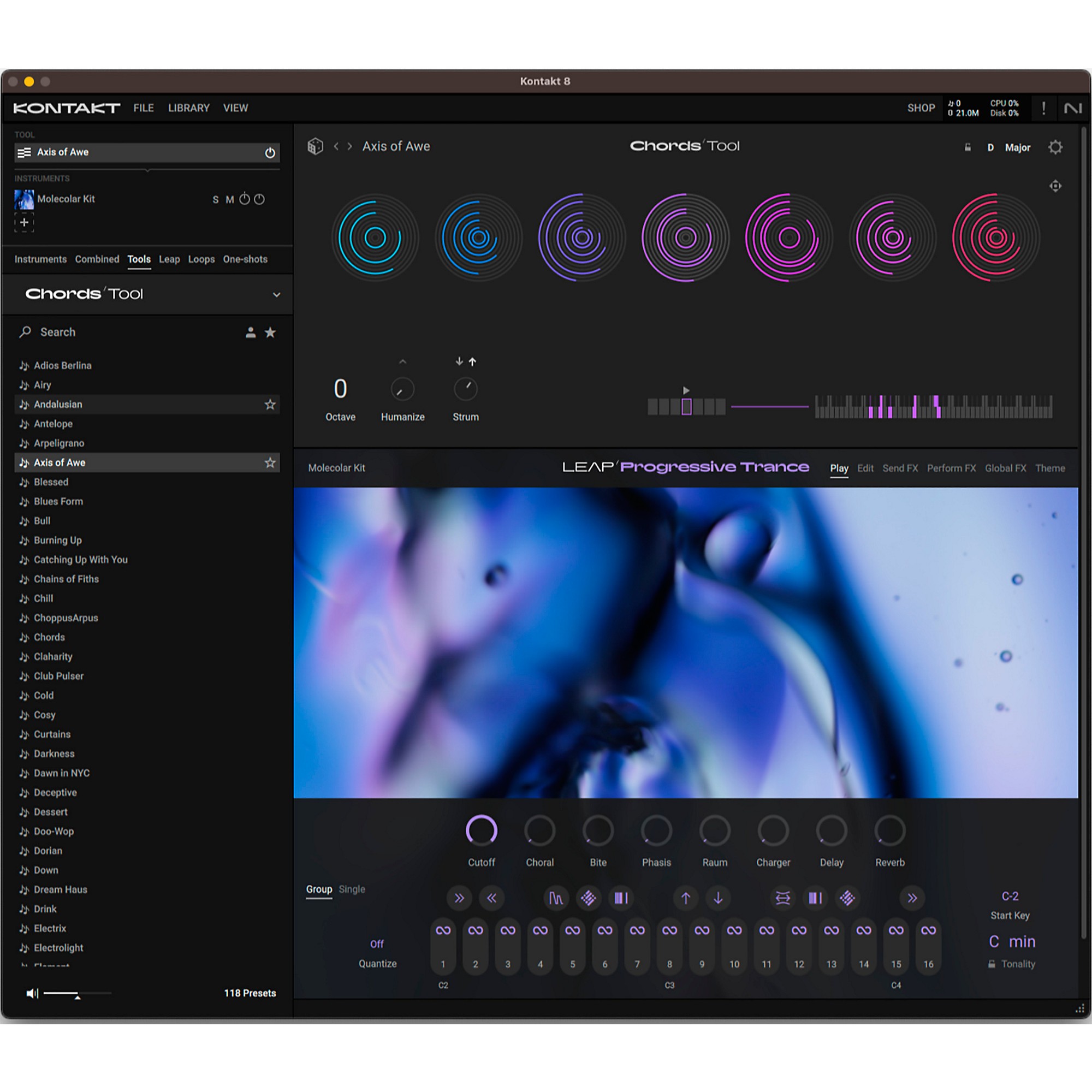Click the random dice icon beside Axis of Awe
This screenshot has width=1092, height=1092.
(x=315, y=146)
